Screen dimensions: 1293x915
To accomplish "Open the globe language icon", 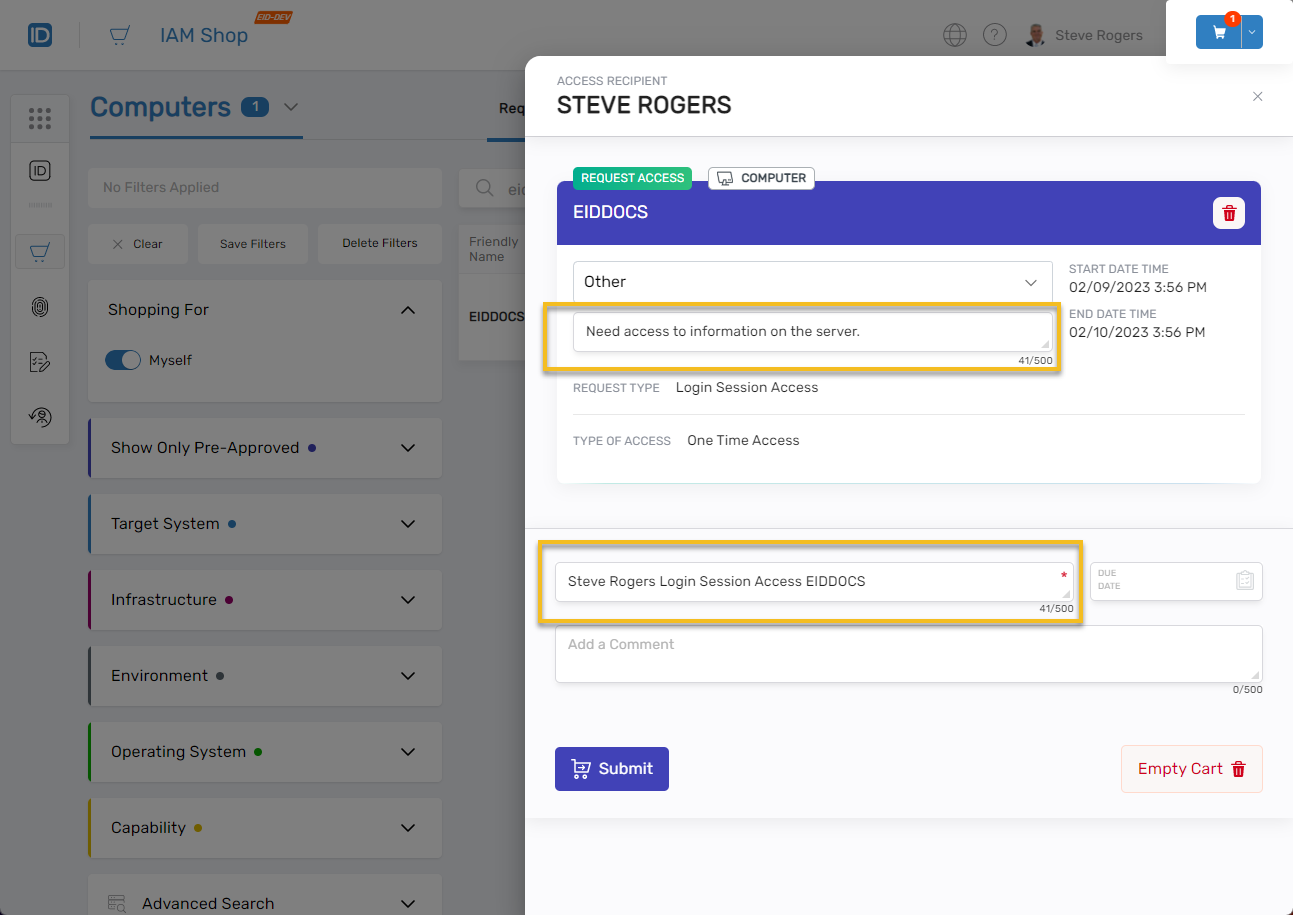I will click(955, 35).
